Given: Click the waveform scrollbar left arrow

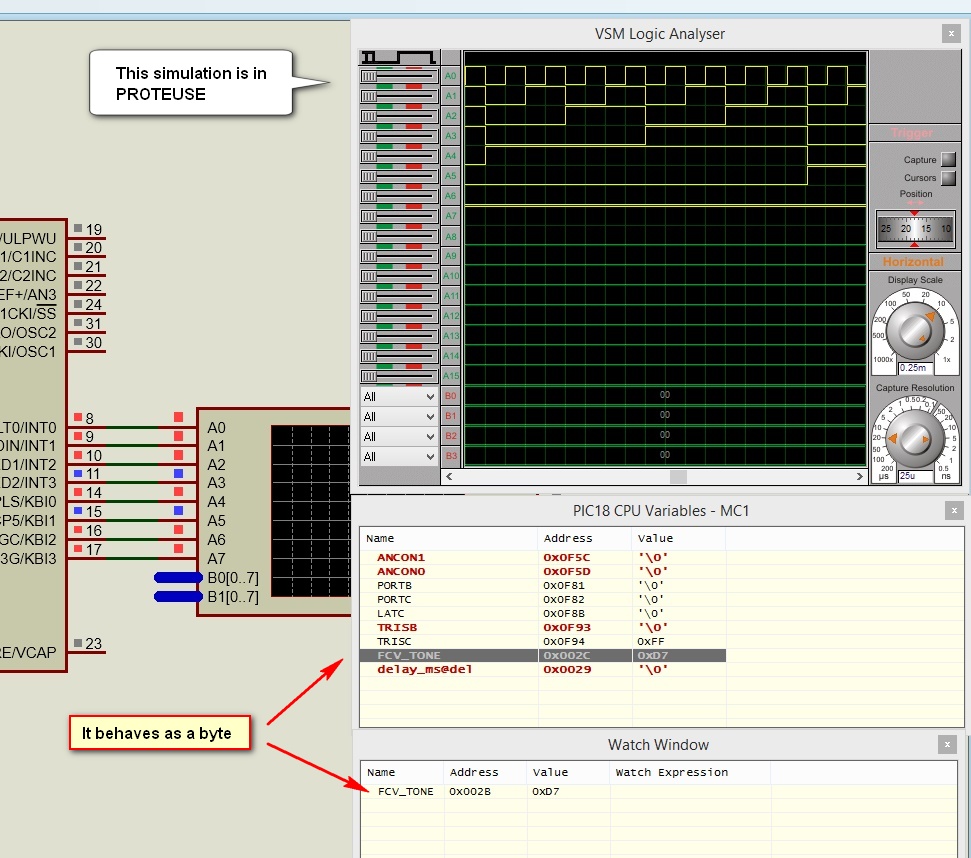Looking at the screenshot, I should 450,476.
